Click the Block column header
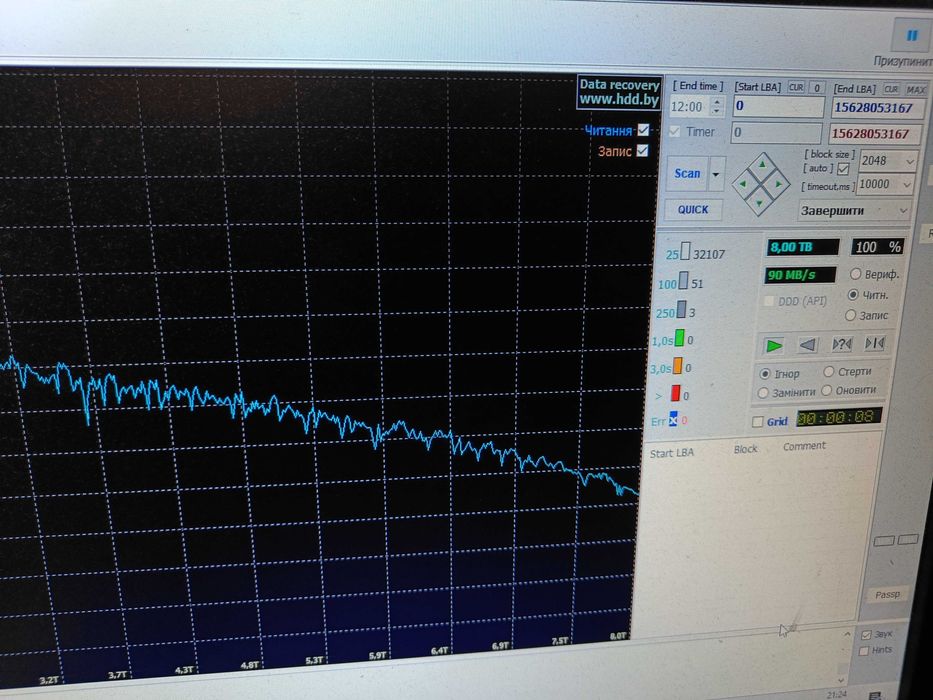Image resolution: width=933 pixels, height=700 pixels. [746, 449]
